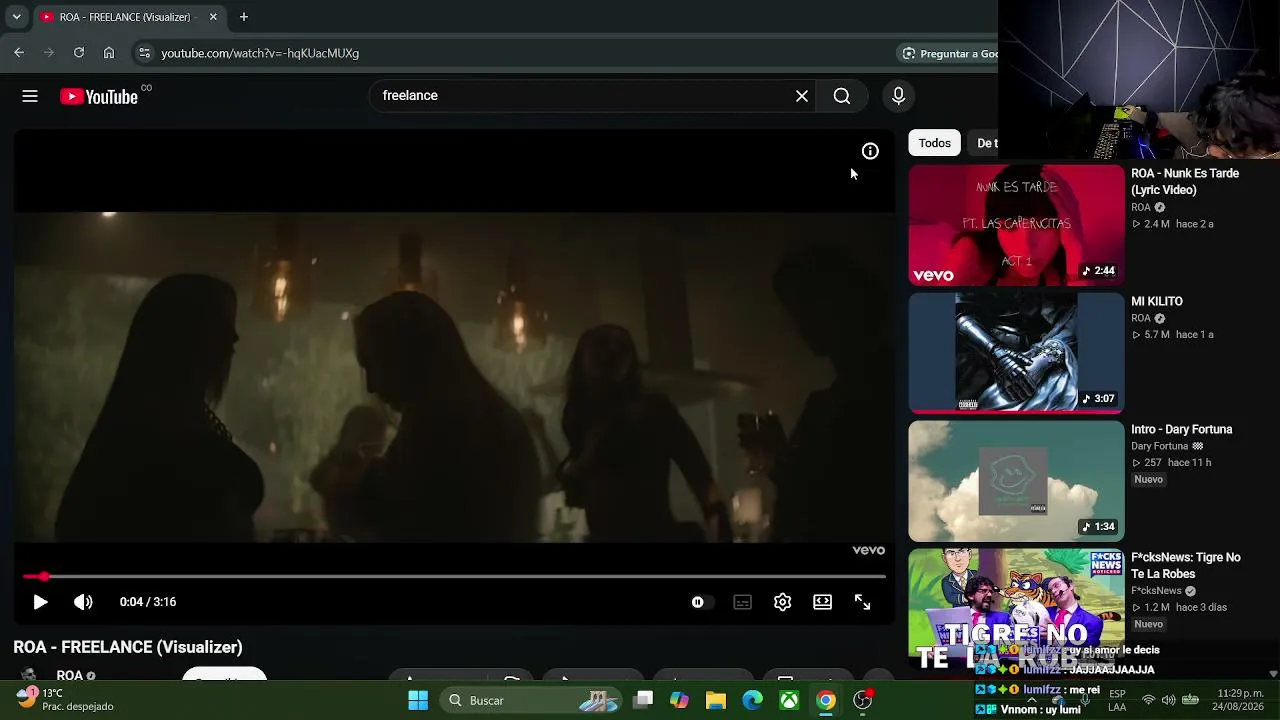Screen dimensions: 1280x720
Task: Play the FREELANCE video
Action: point(40,602)
